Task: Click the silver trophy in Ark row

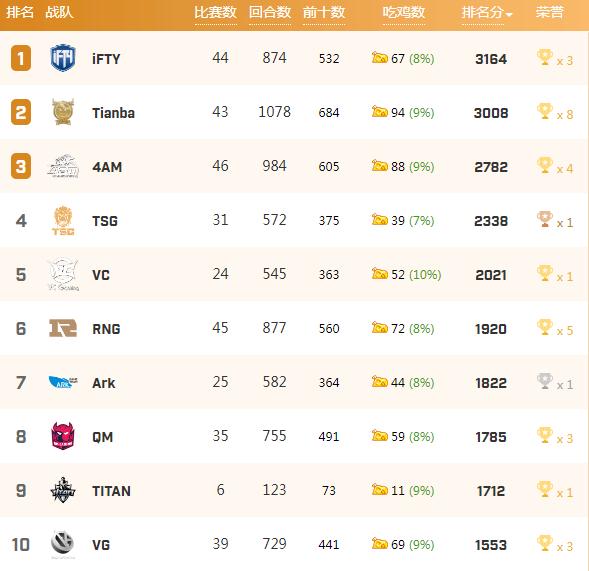Action: pyautogui.click(x=545, y=381)
